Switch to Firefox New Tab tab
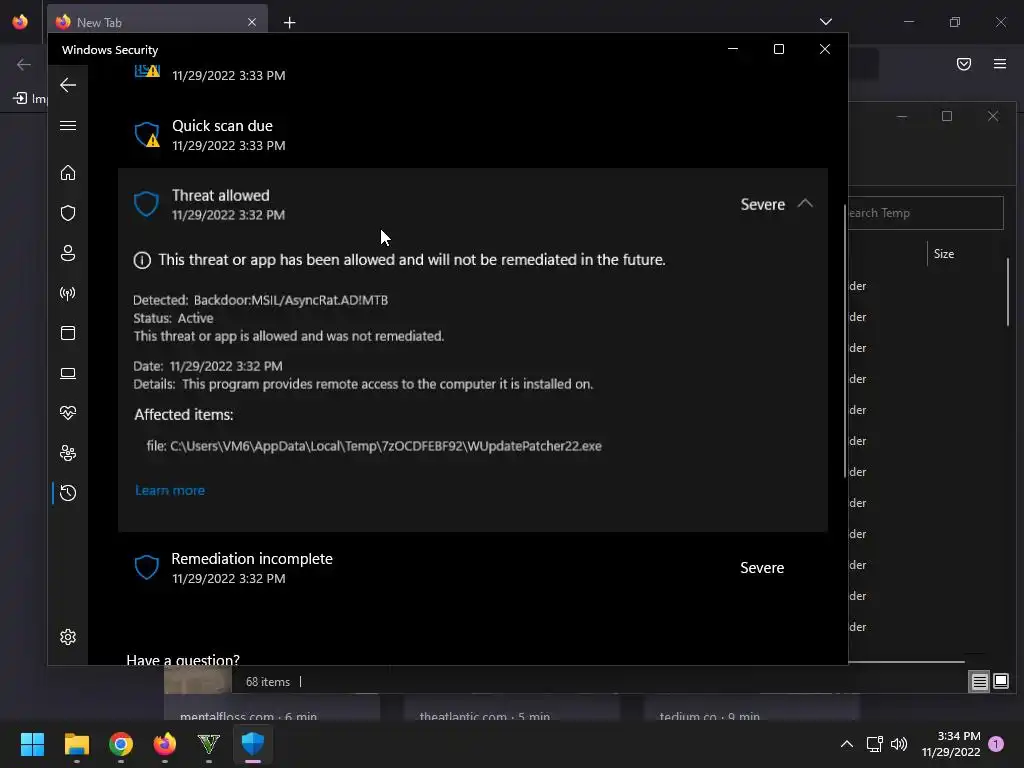The image size is (1024, 768). click(157, 22)
